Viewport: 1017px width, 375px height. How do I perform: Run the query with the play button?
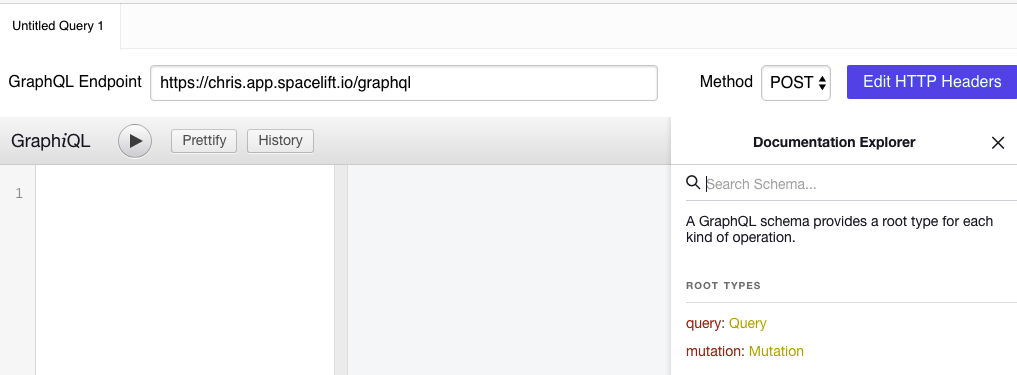tap(135, 141)
